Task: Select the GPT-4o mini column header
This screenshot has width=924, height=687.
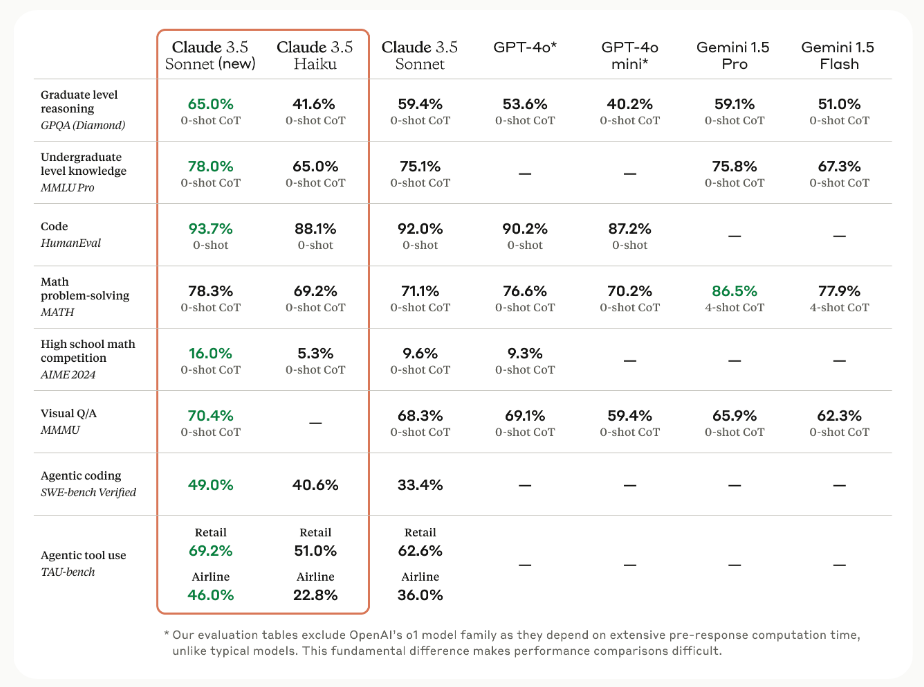Action: pos(630,55)
